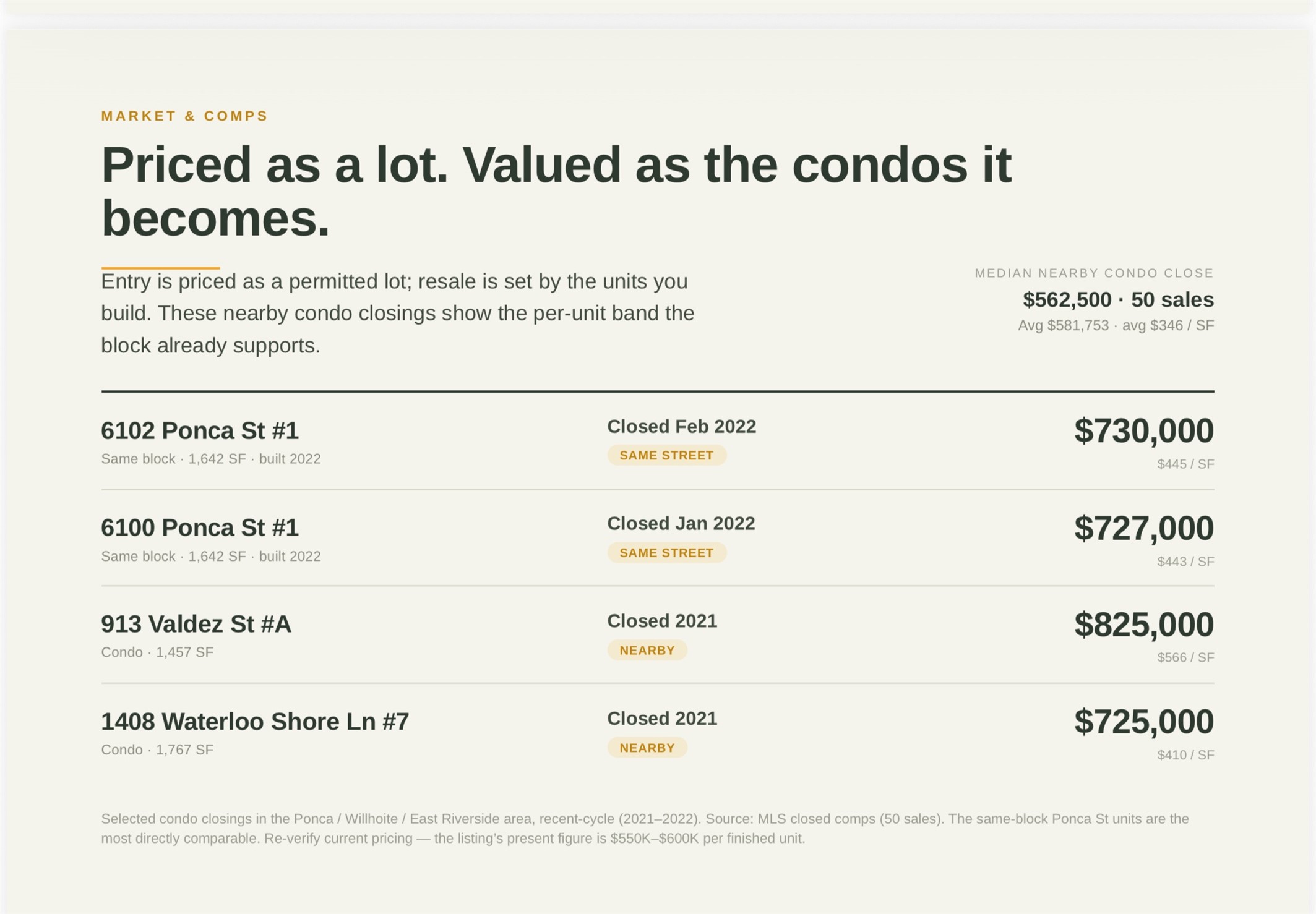Open the 6100 Ponca St #1 listing

199,527
